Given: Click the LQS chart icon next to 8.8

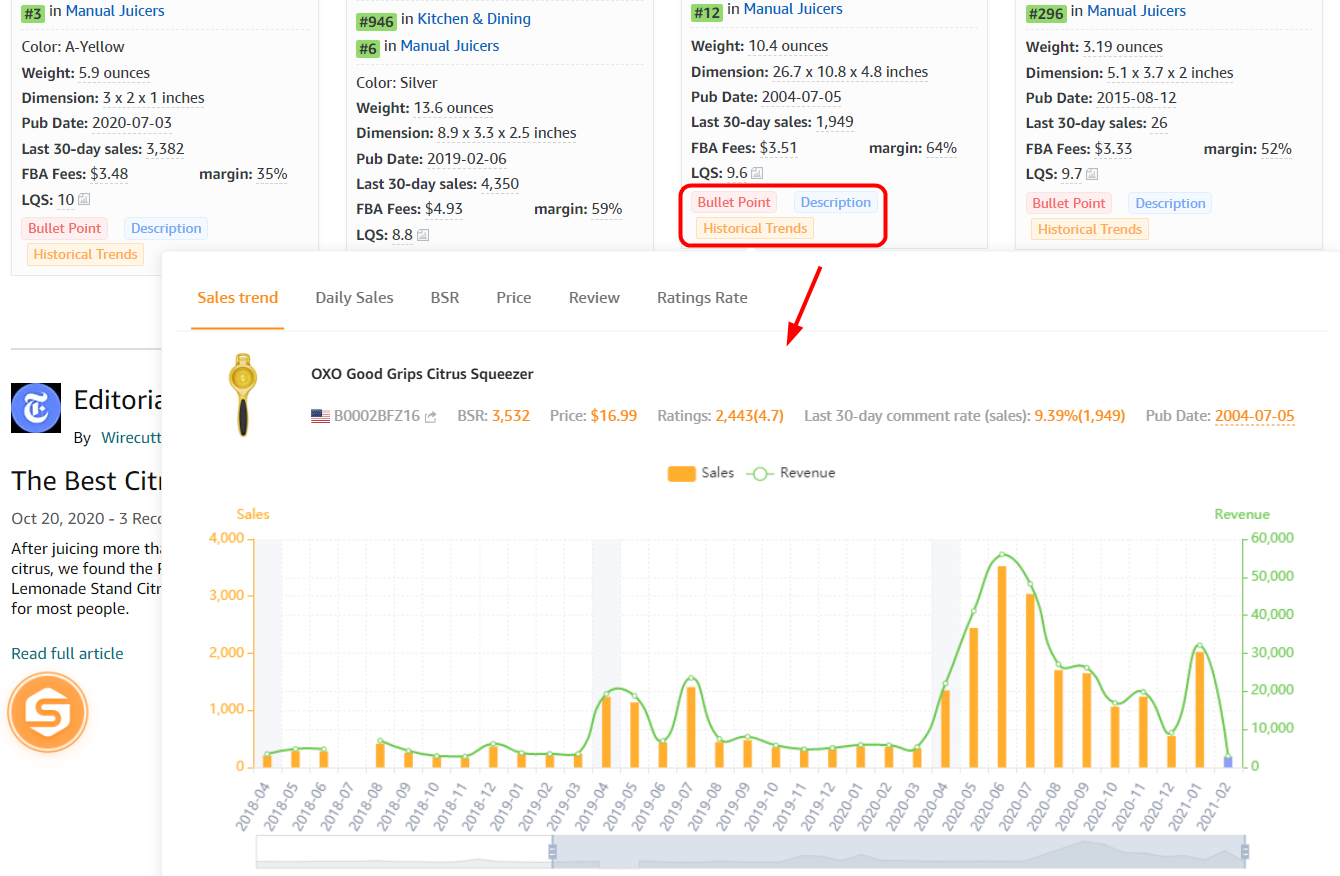Looking at the screenshot, I should point(423,236).
